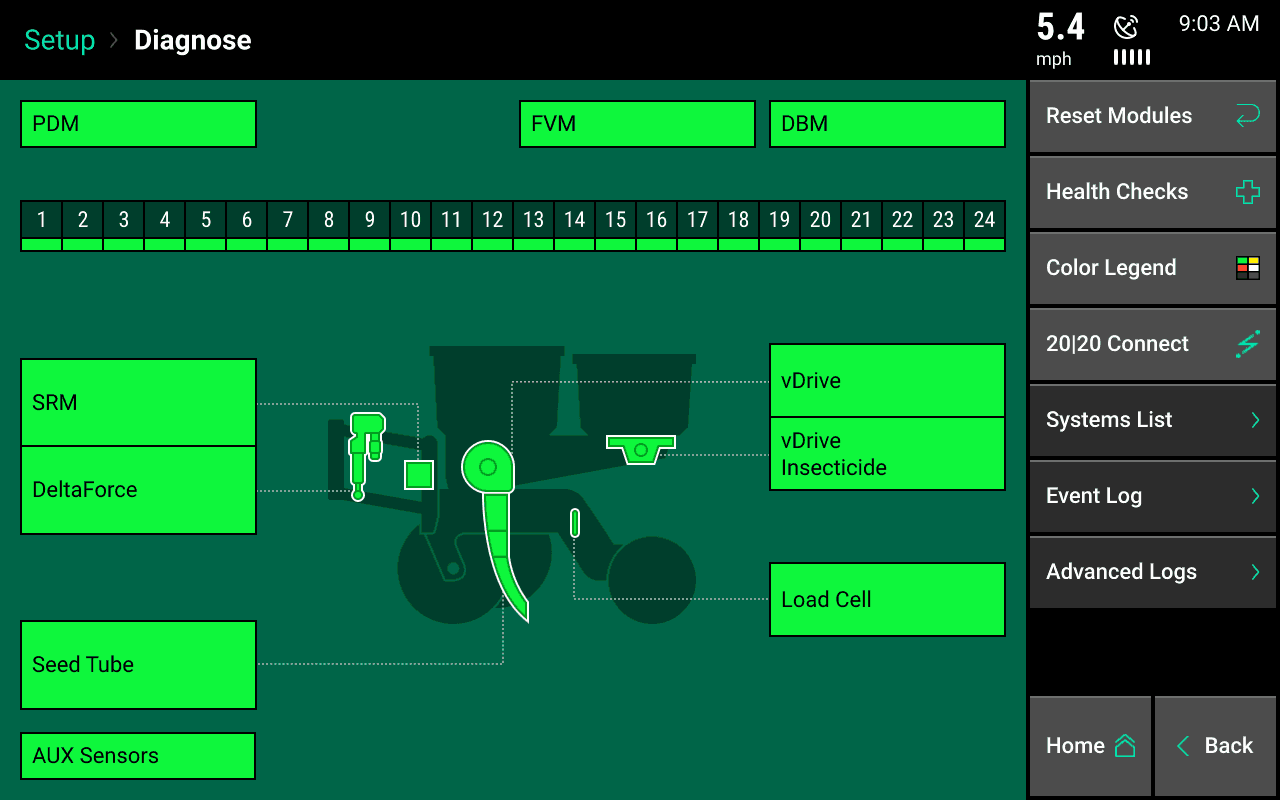
Task: Expand Event Log using the arrow
Action: pos(1255,496)
